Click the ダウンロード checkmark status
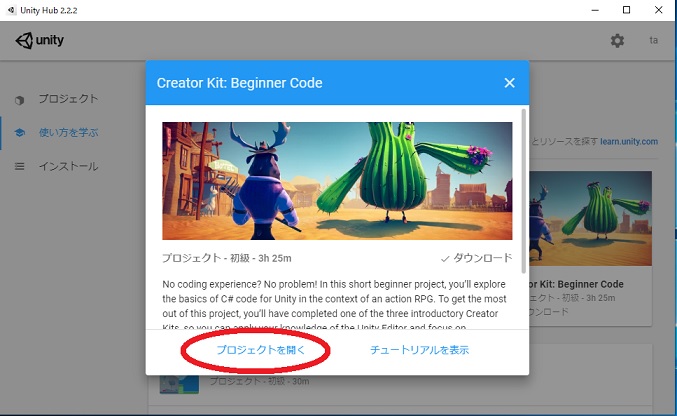677x416 pixels. click(x=476, y=258)
